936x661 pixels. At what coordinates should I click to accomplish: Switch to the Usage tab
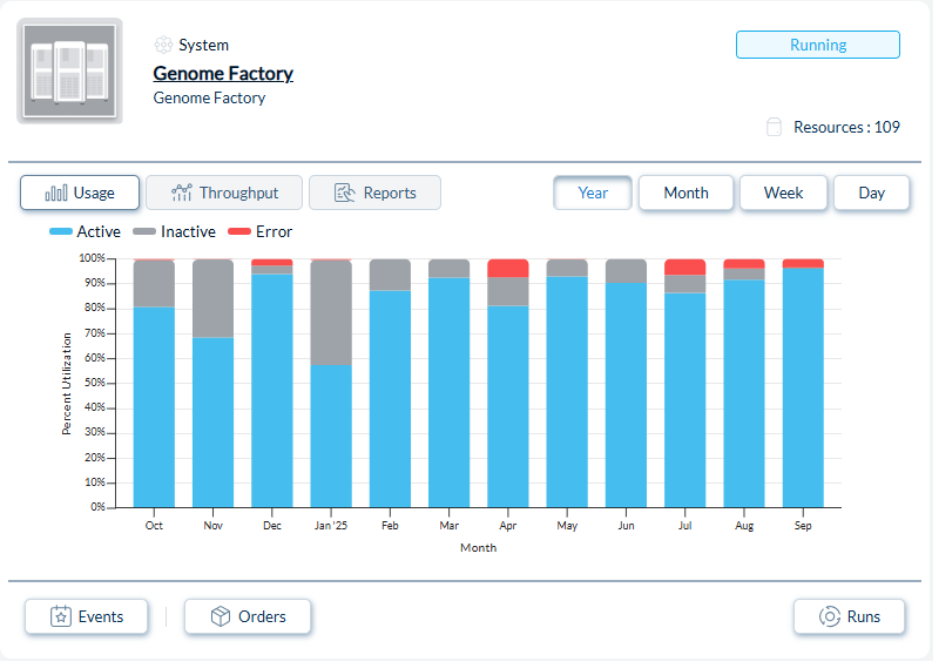[80, 193]
